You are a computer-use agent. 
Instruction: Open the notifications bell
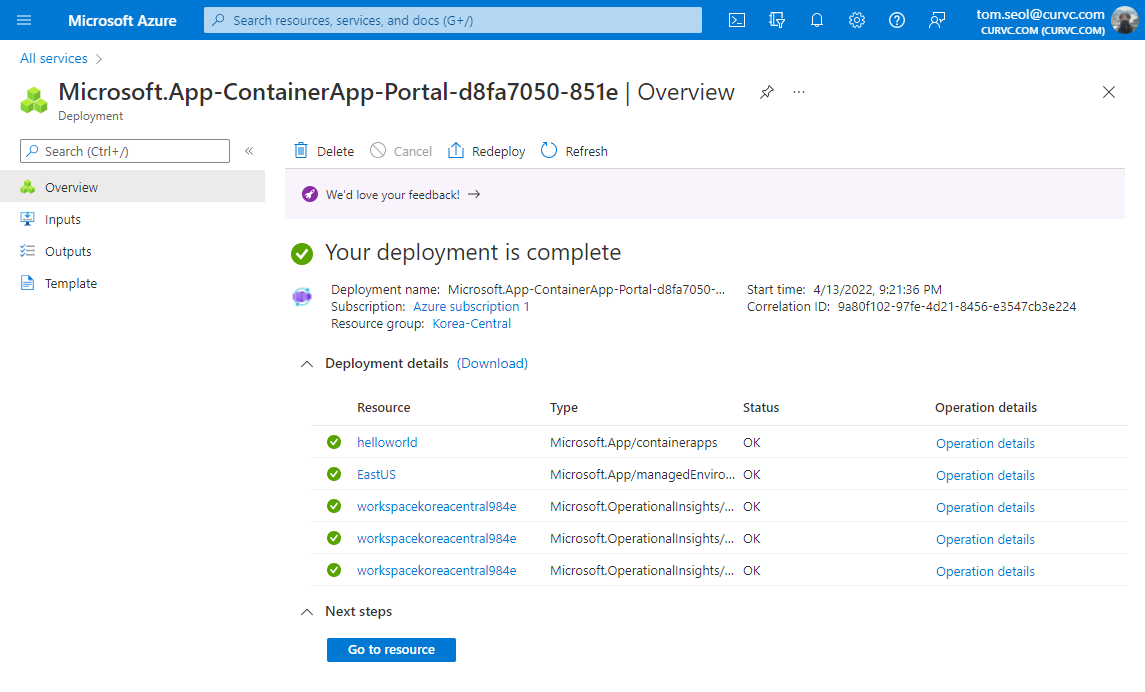[817, 20]
